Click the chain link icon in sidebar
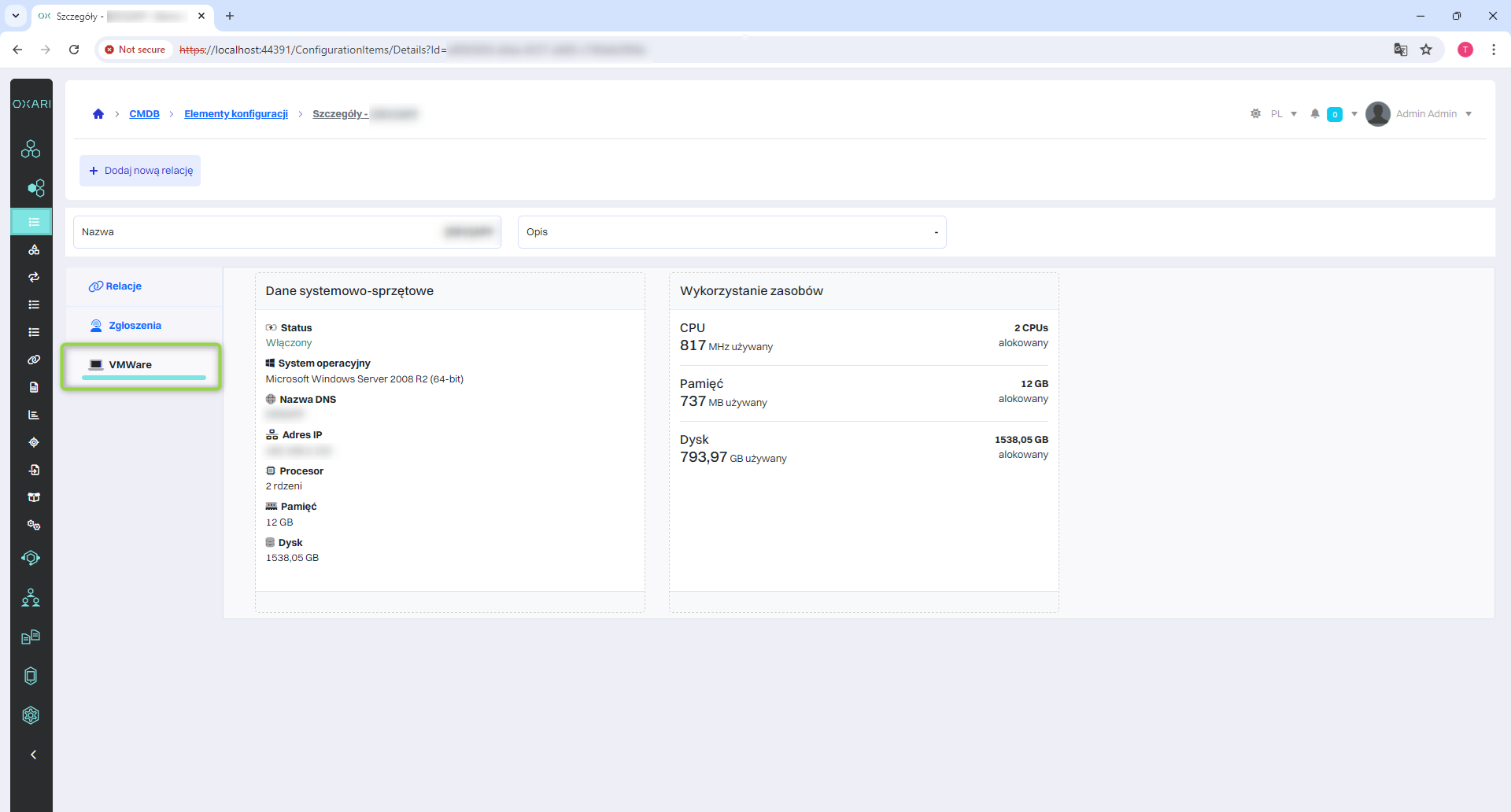The width and height of the screenshot is (1511, 812). pos(34,360)
